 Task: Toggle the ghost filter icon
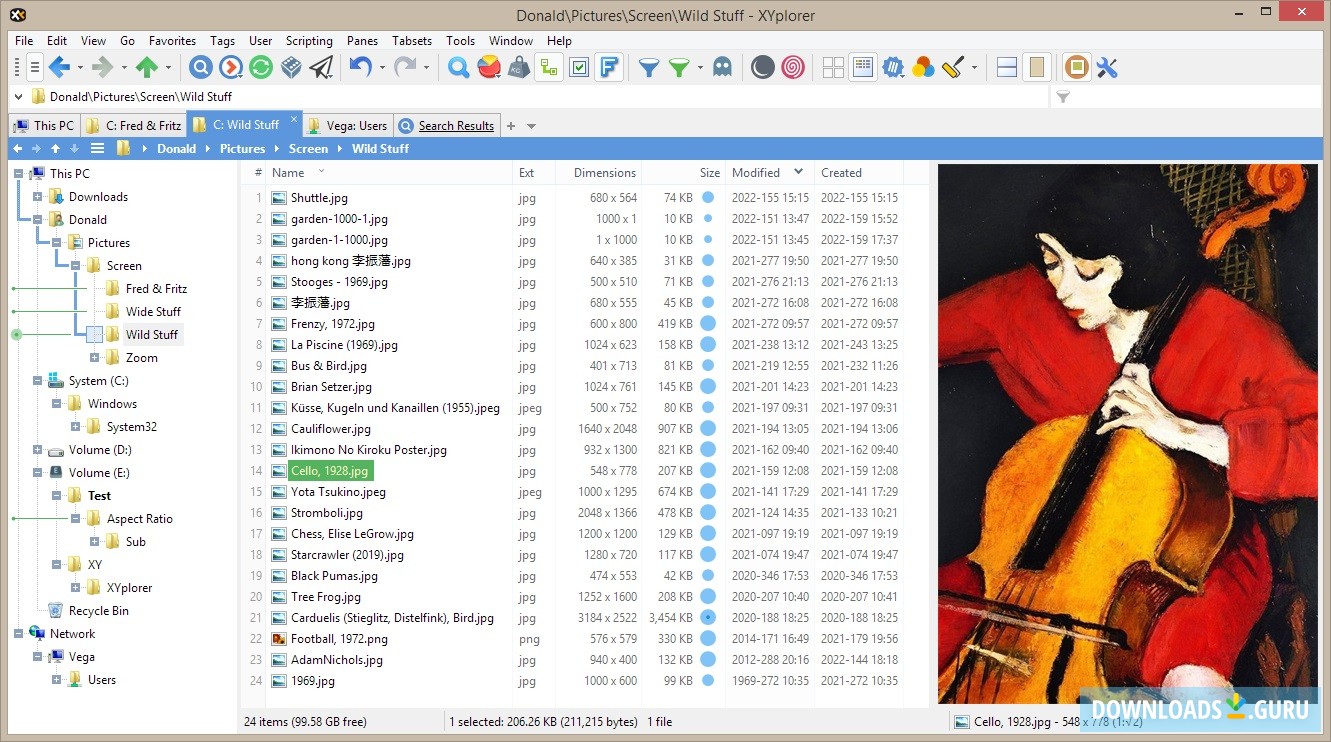[722, 68]
